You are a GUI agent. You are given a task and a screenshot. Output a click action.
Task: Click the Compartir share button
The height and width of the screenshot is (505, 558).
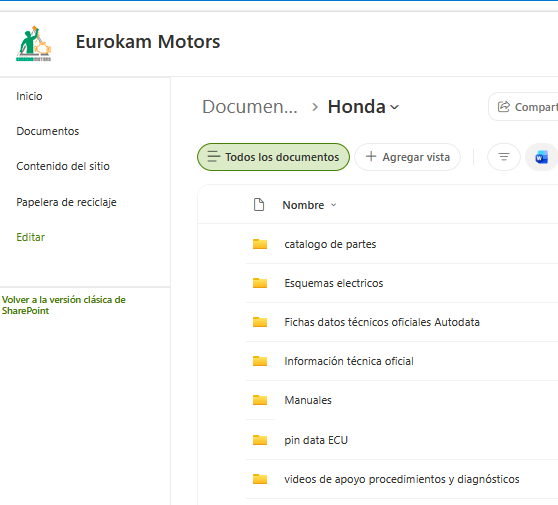tap(523, 107)
